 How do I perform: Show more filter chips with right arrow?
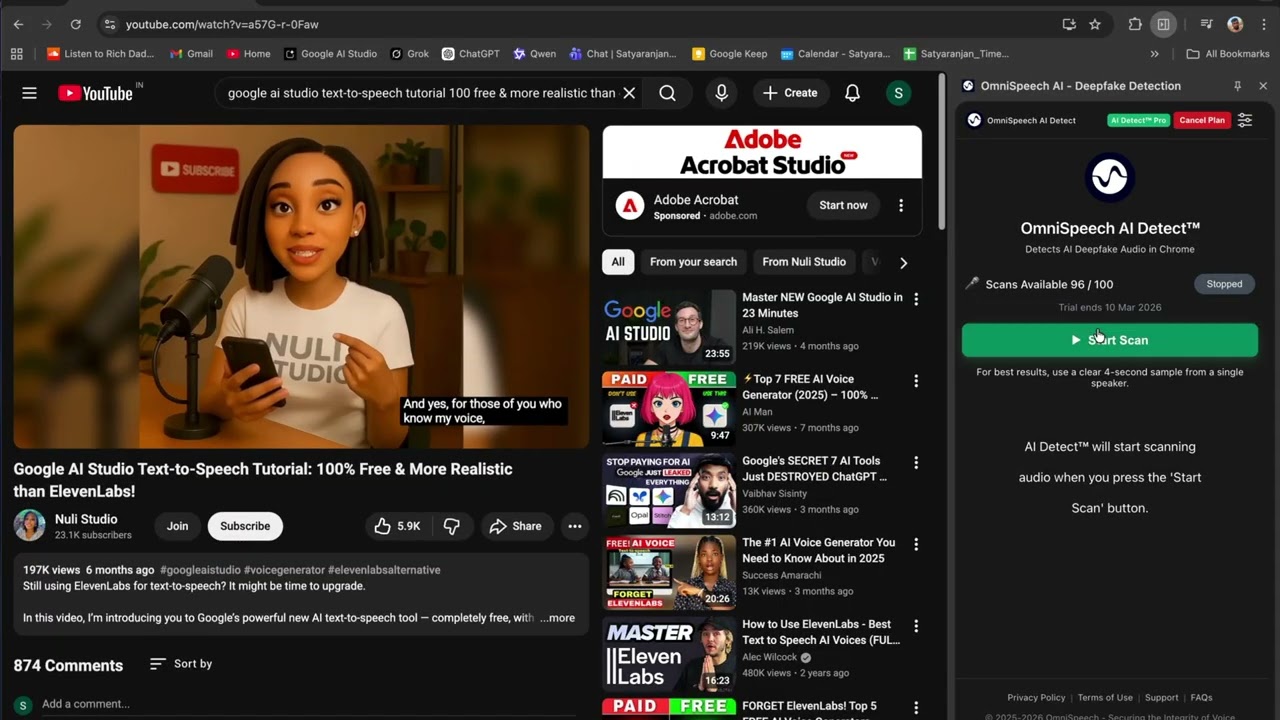coord(903,263)
